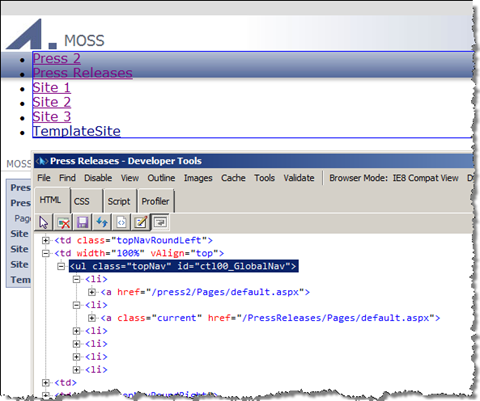Expand the td class="topNavRoundLeft" node
This screenshot has height=401, width=480.
[x=46, y=240]
